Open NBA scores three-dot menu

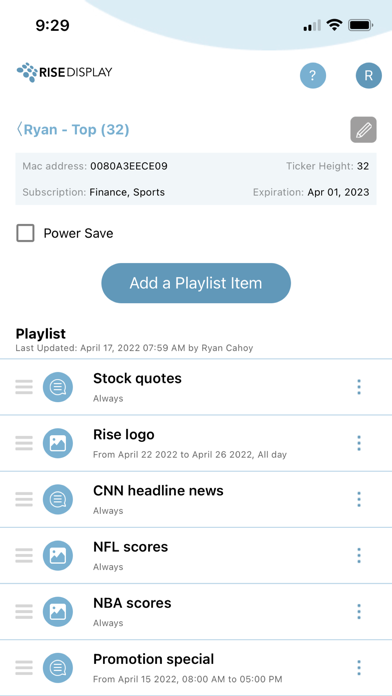359,612
